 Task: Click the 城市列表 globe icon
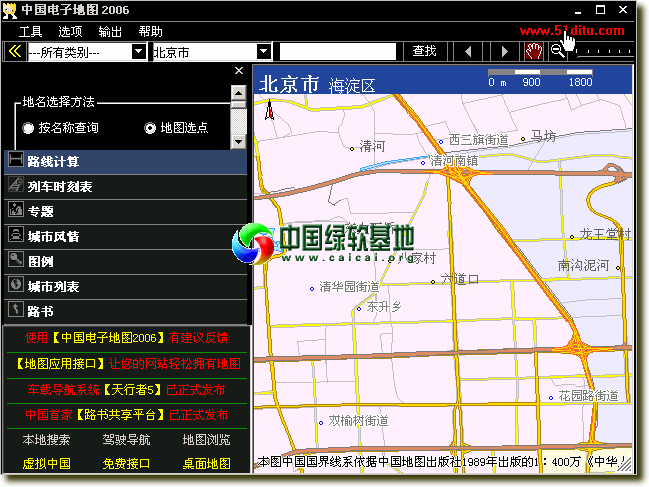pos(16,285)
